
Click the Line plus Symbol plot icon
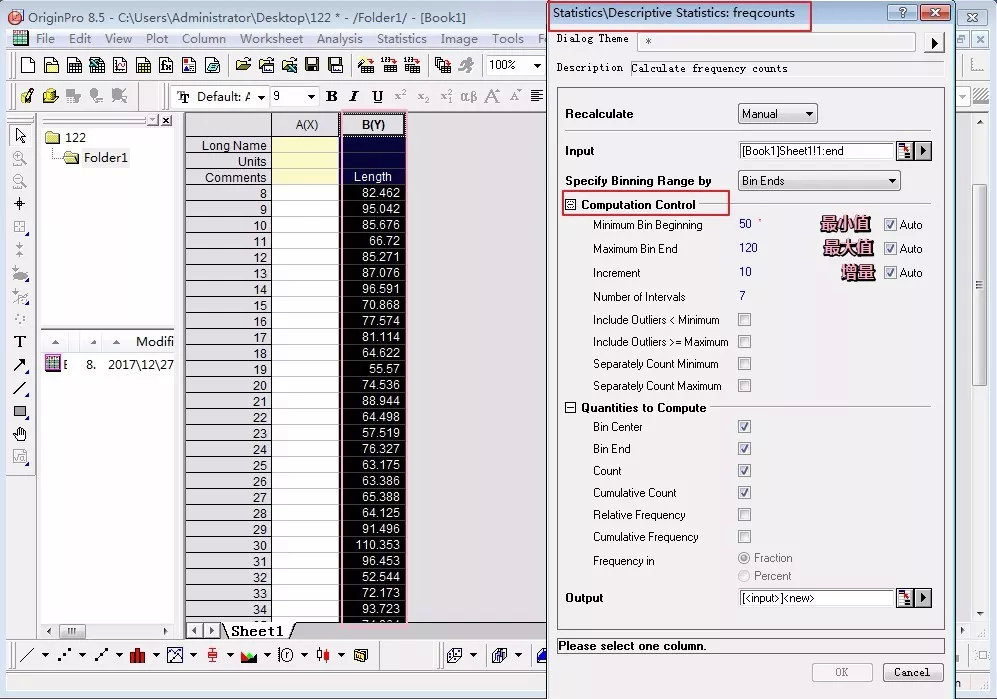pyautogui.click(x=101, y=655)
